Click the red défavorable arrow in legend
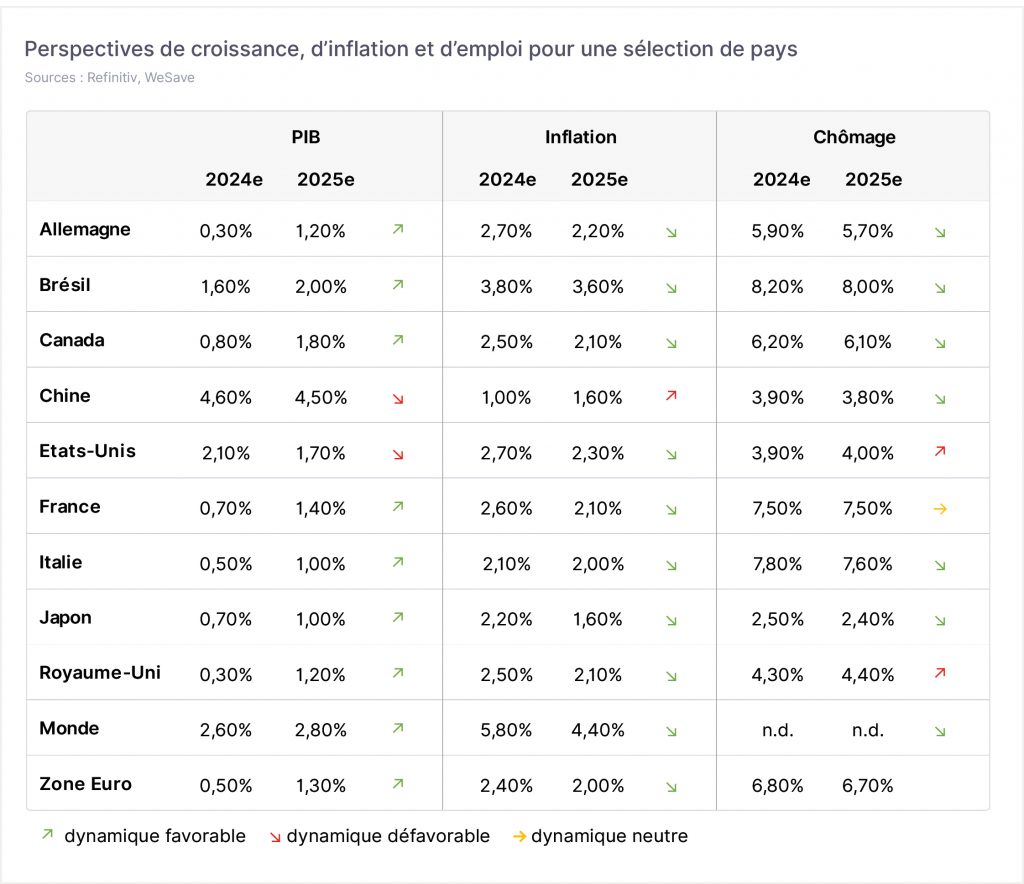Viewport: 1024px width, 884px height. (x=275, y=837)
